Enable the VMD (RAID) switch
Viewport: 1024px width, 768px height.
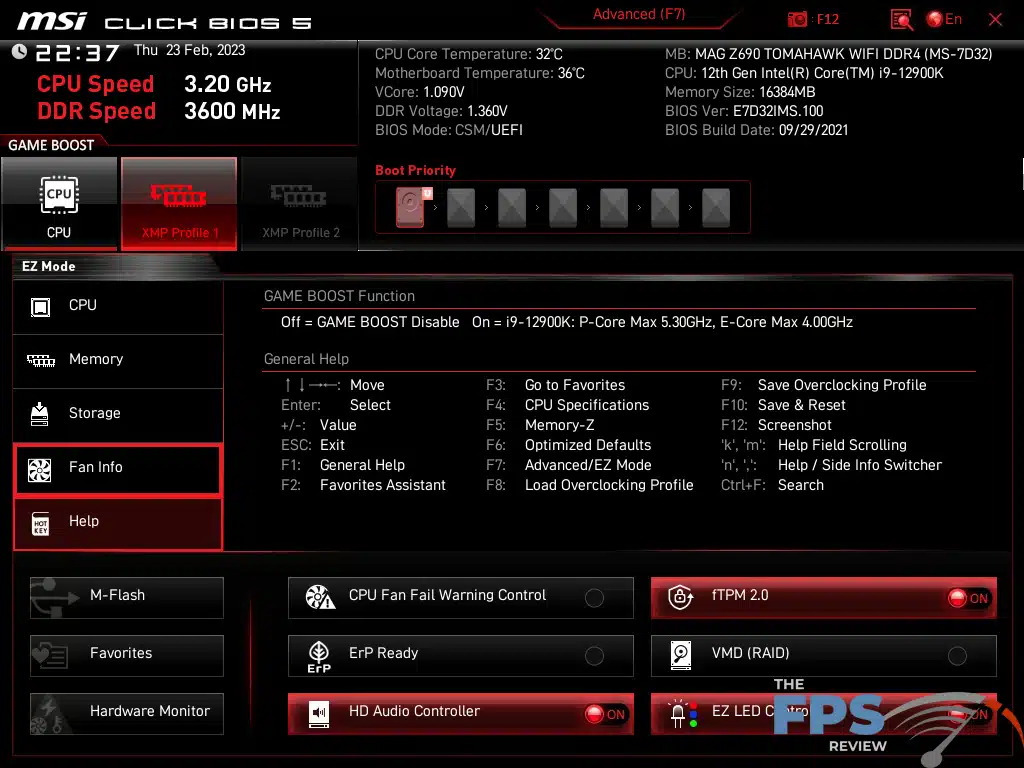(957, 656)
